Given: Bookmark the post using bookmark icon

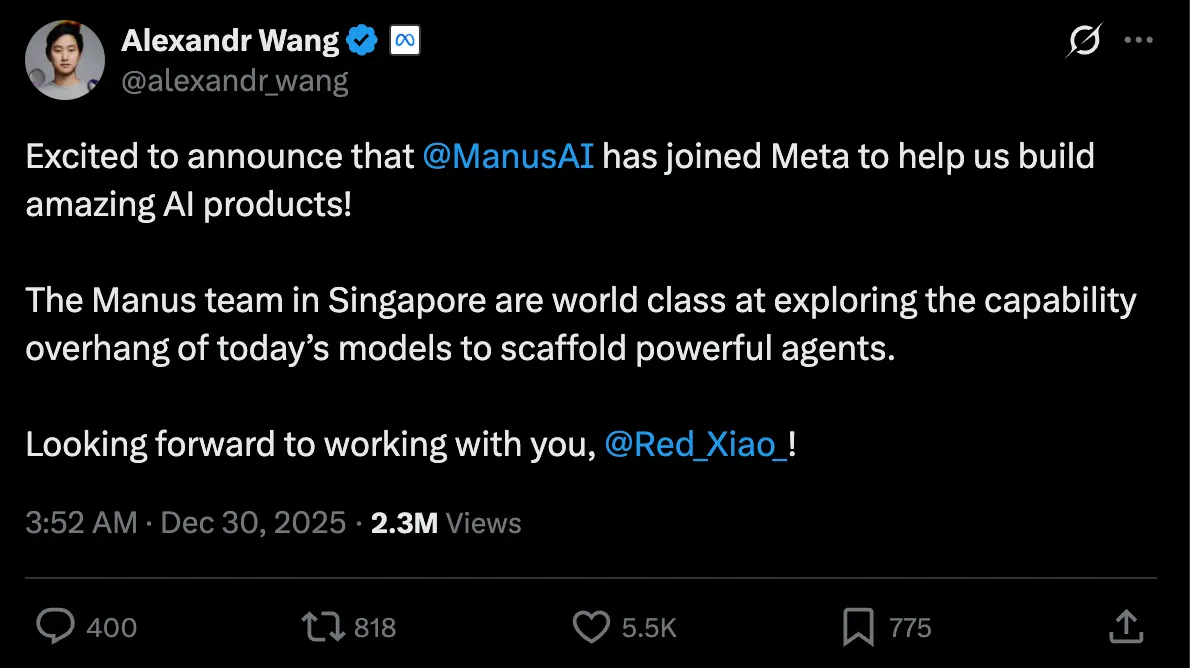Looking at the screenshot, I should click(858, 627).
